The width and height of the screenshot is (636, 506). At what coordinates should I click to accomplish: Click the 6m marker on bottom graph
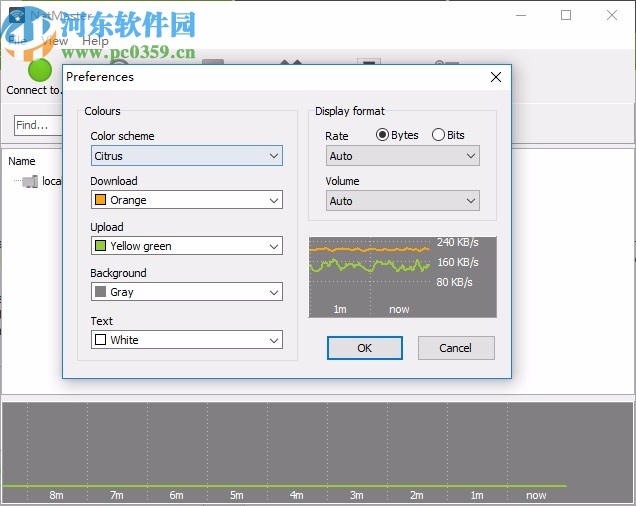pyautogui.click(x=176, y=495)
